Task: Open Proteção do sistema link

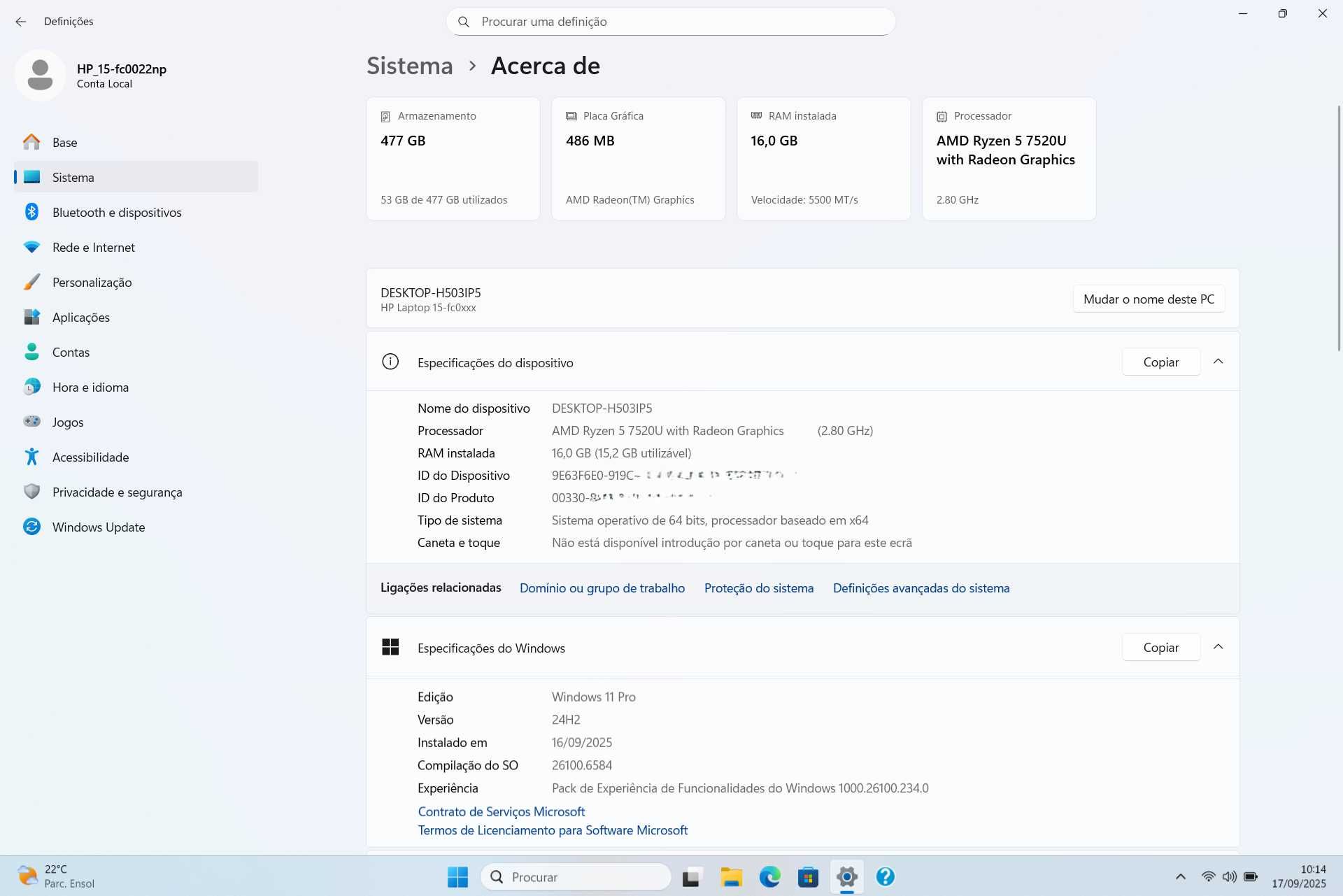Action: (759, 588)
